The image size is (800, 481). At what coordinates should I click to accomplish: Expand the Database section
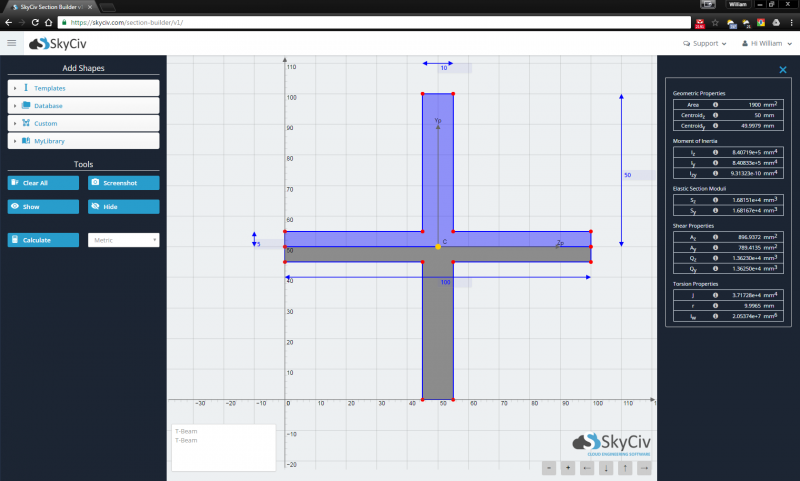83,106
